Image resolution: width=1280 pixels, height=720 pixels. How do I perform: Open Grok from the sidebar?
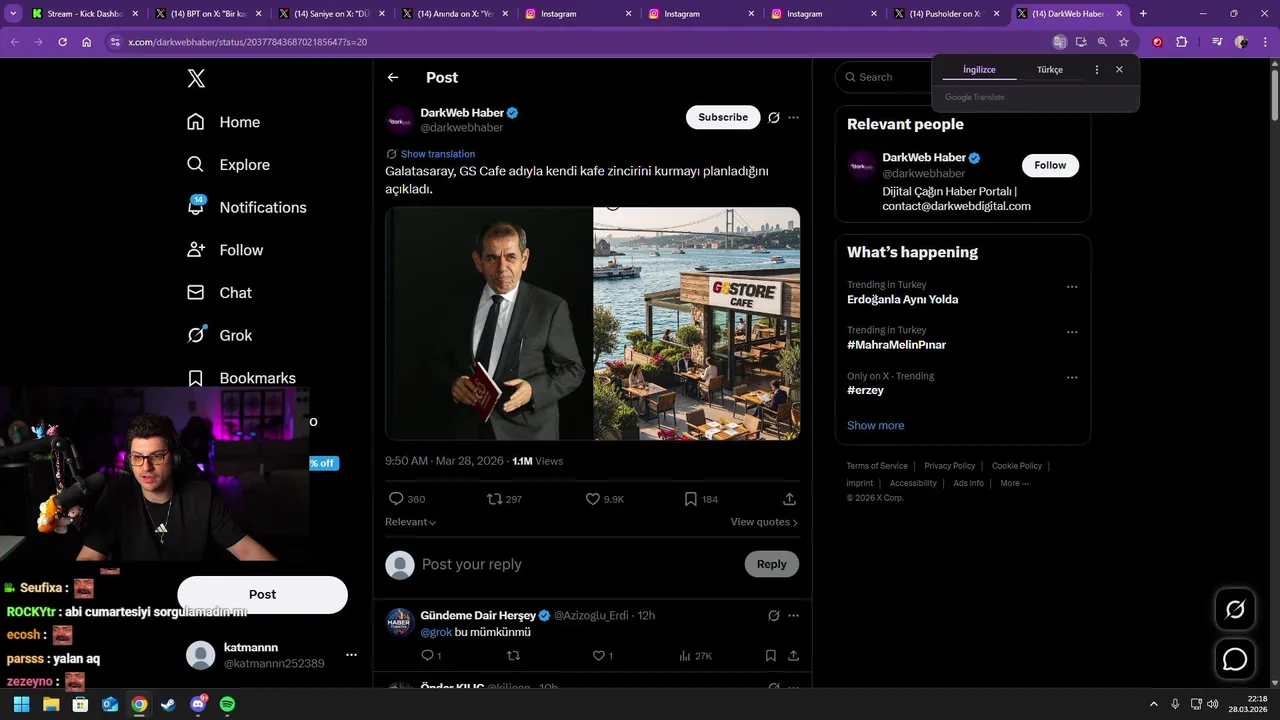[x=196, y=335]
